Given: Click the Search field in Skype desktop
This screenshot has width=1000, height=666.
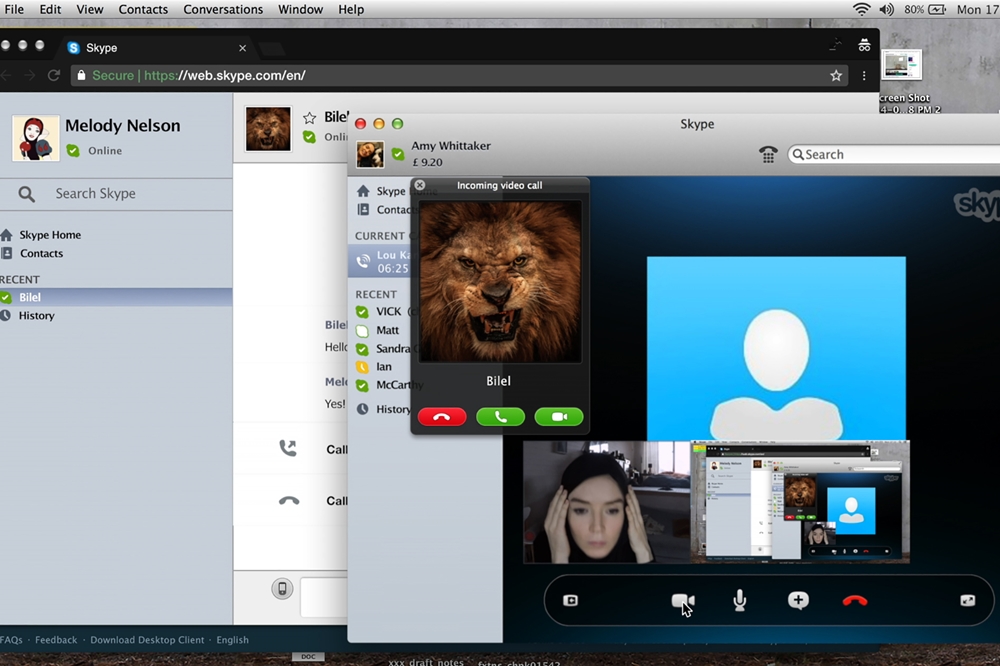Looking at the screenshot, I should [x=894, y=154].
